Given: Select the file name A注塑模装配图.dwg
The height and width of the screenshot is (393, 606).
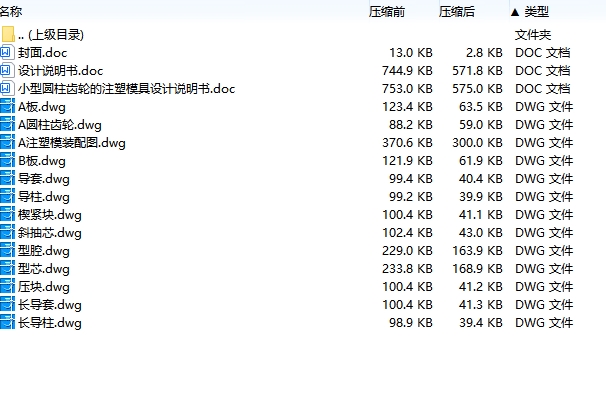Looking at the screenshot, I should [x=72, y=143].
